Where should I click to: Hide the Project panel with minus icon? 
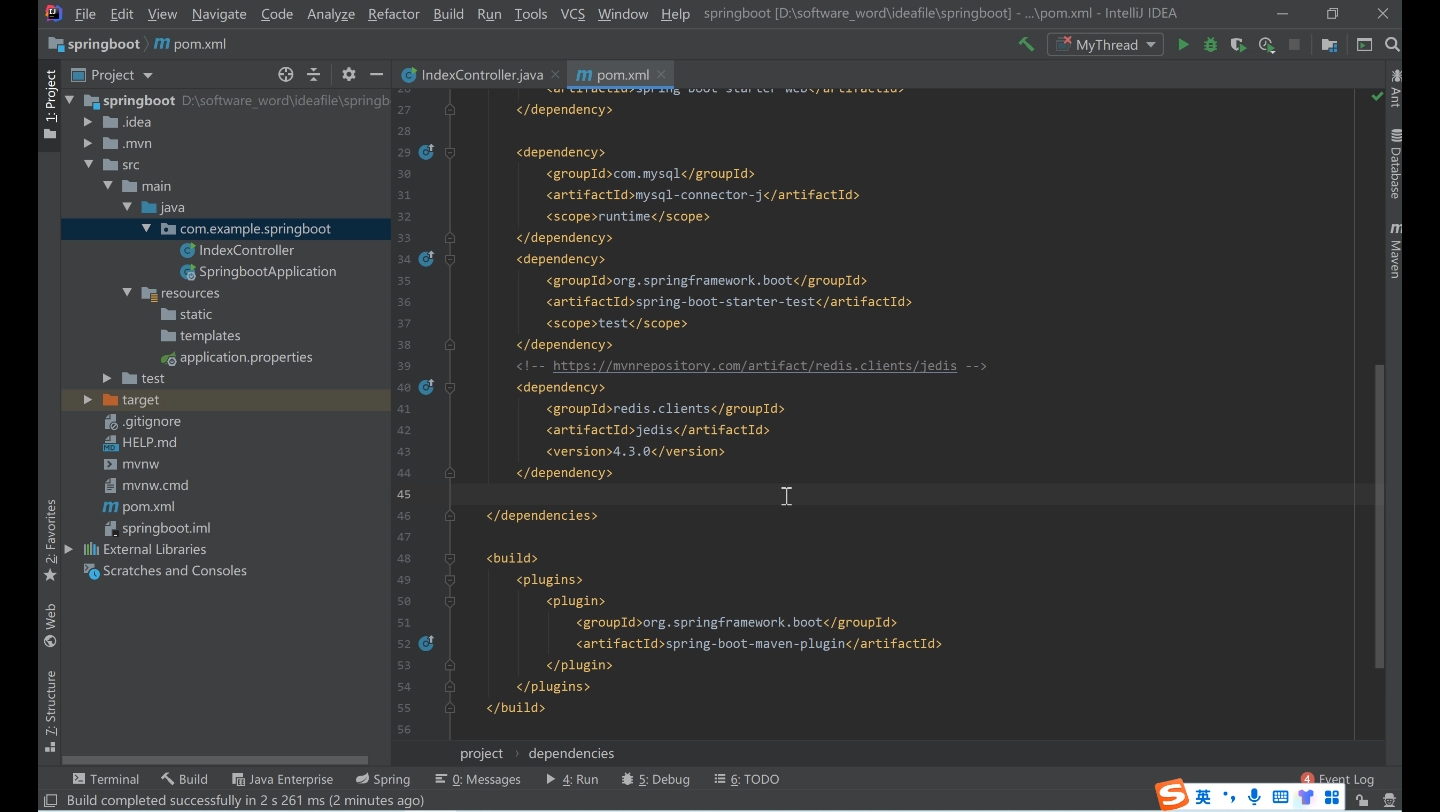pyautogui.click(x=376, y=74)
